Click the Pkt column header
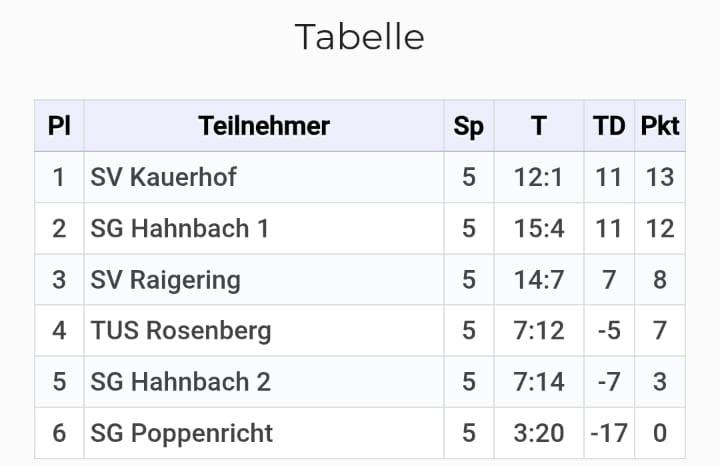The width and height of the screenshot is (720, 466). (660, 126)
